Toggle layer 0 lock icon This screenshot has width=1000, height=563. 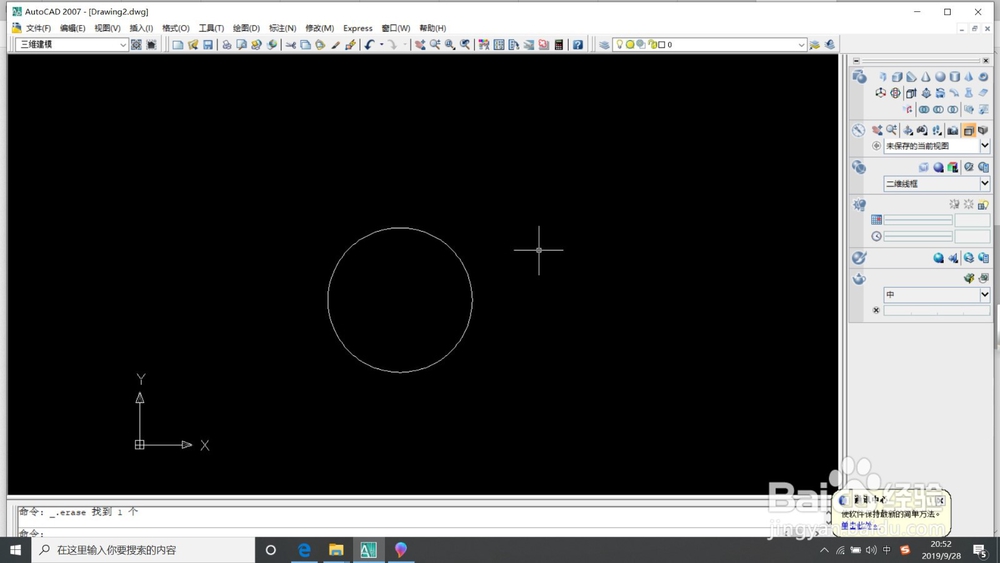pyautogui.click(x=652, y=44)
